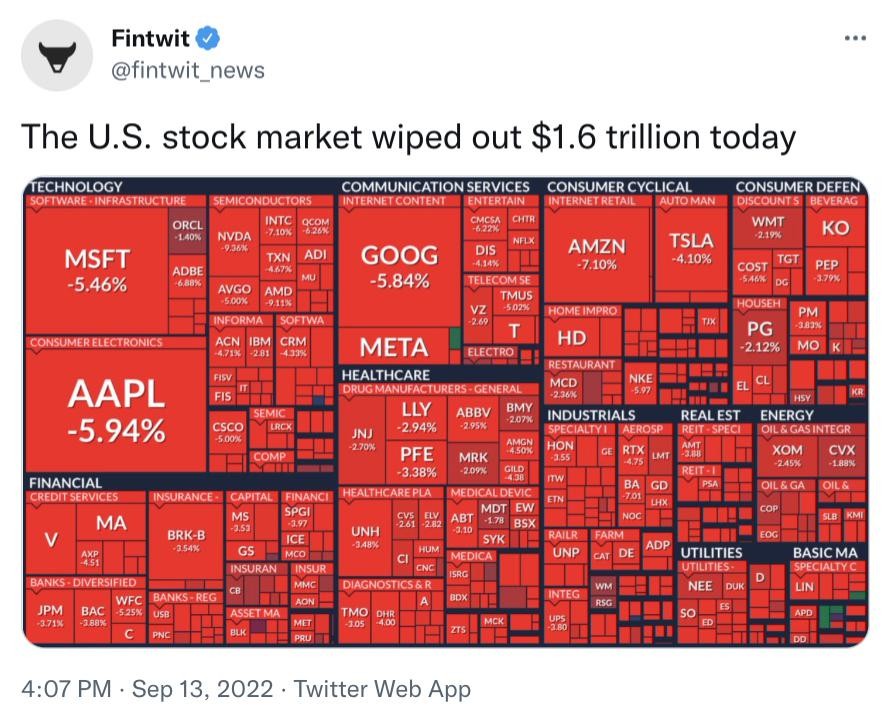Click the Twitter Web App source link
Viewport: 890px width, 719px height.
[x=383, y=689]
